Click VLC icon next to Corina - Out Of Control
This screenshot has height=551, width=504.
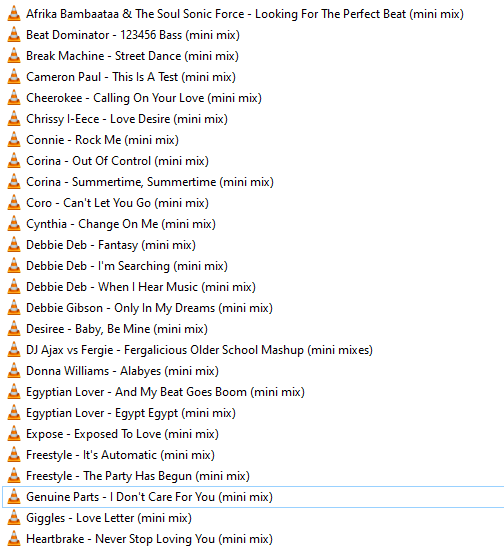(x=14, y=161)
